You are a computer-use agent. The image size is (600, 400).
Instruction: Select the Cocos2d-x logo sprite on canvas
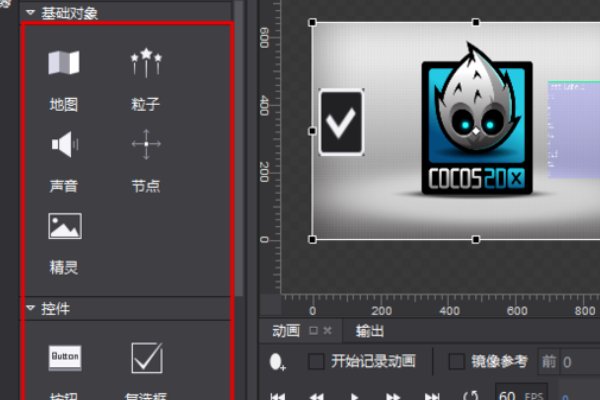click(x=476, y=120)
